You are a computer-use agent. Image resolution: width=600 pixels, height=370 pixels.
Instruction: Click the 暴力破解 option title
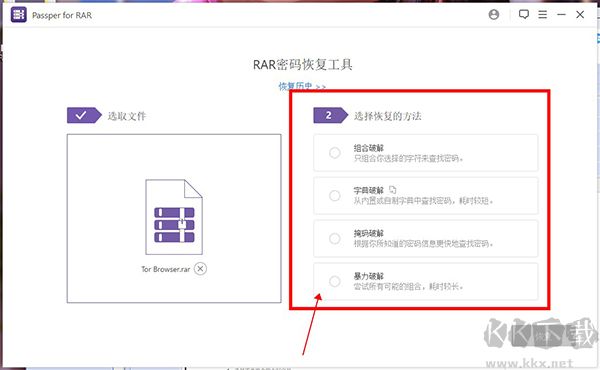point(368,276)
